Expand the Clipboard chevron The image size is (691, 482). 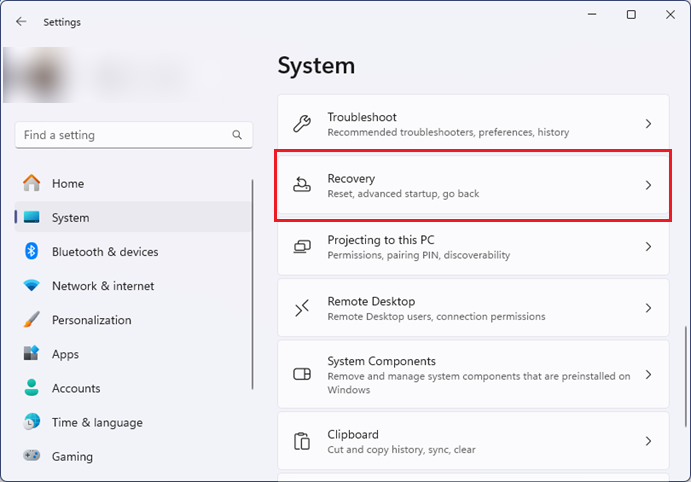tap(648, 441)
